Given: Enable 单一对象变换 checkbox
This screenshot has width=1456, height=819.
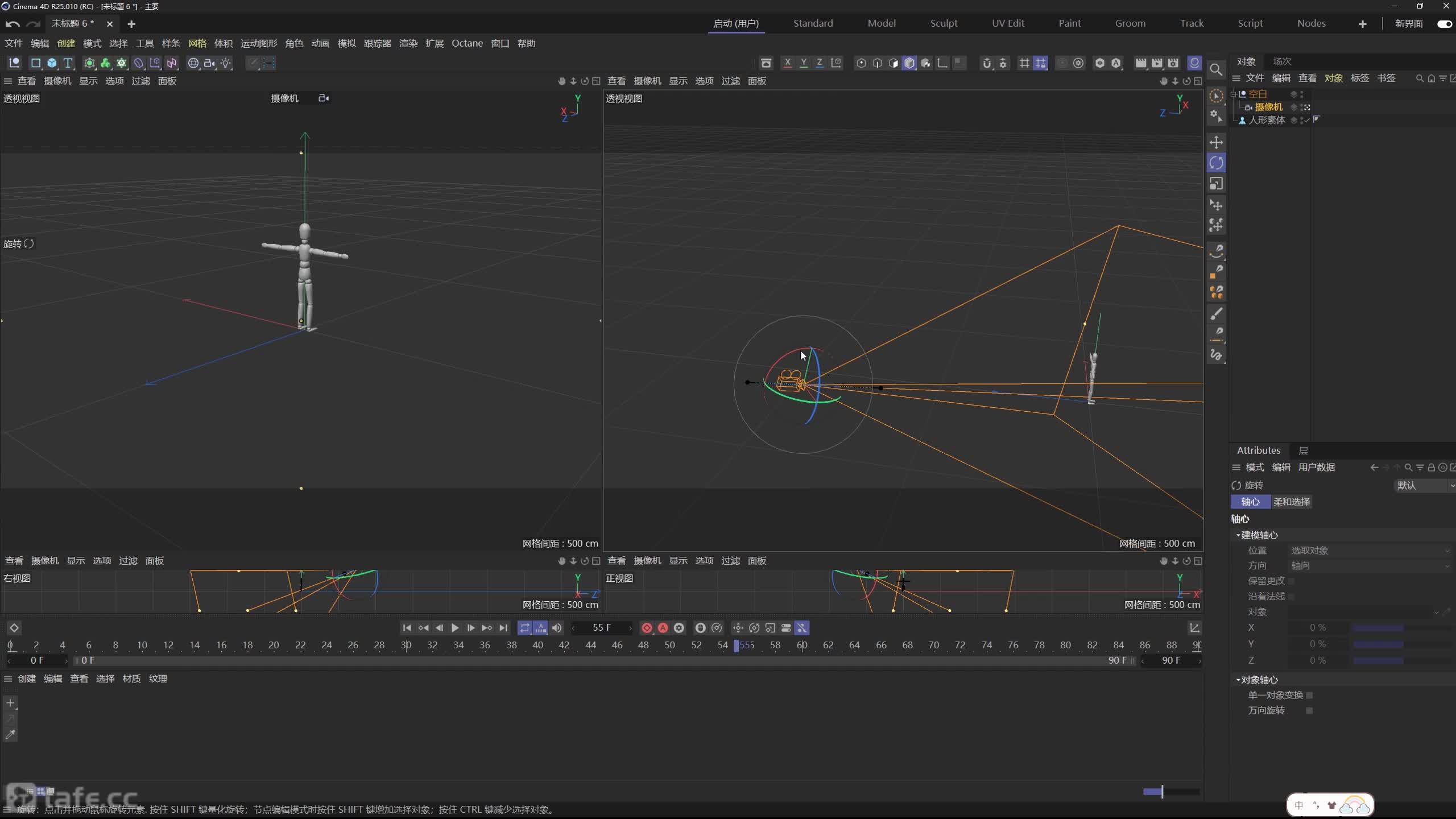Looking at the screenshot, I should click(1309, 695).
